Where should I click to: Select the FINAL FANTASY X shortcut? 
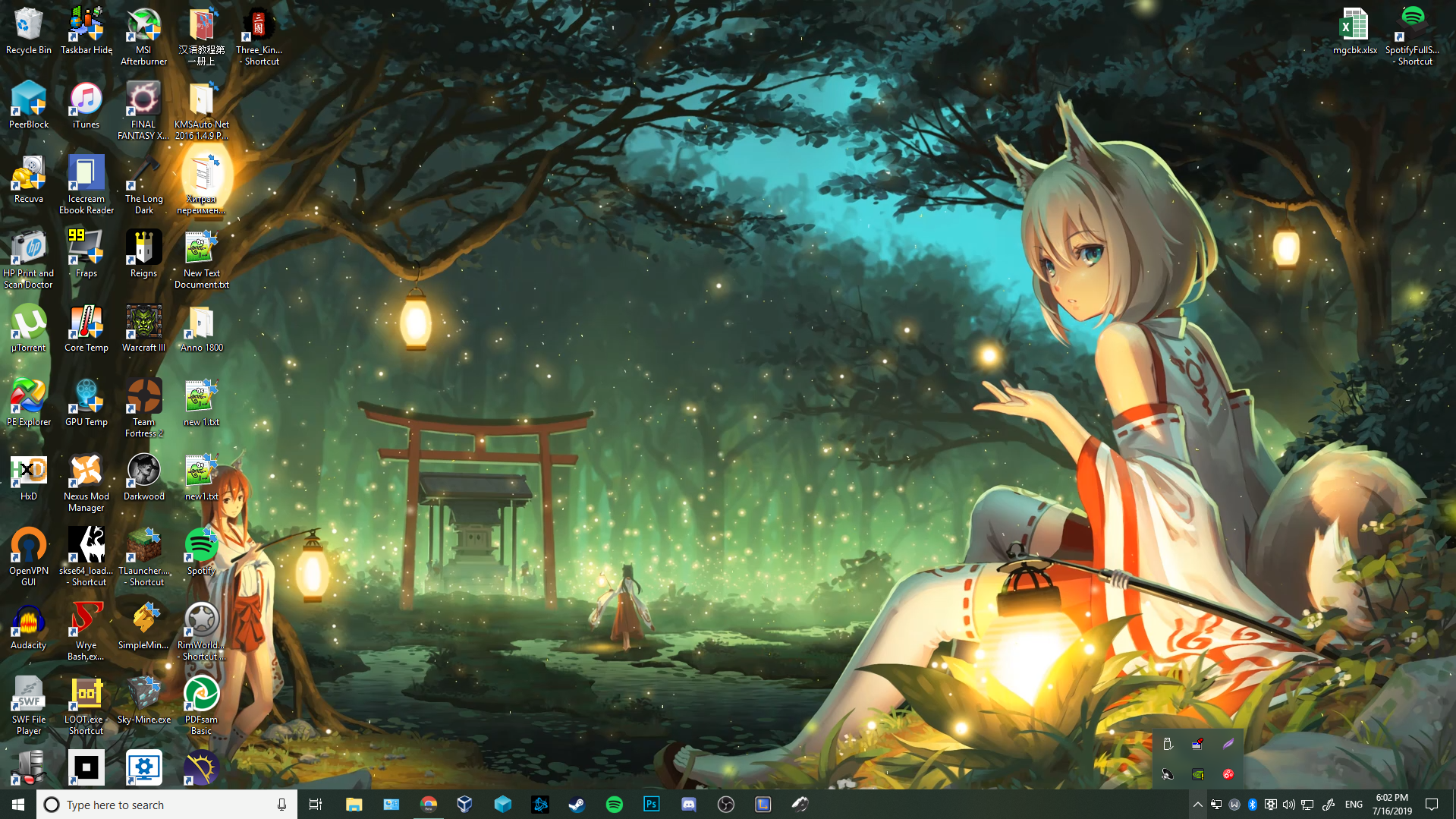pos(143,111)
